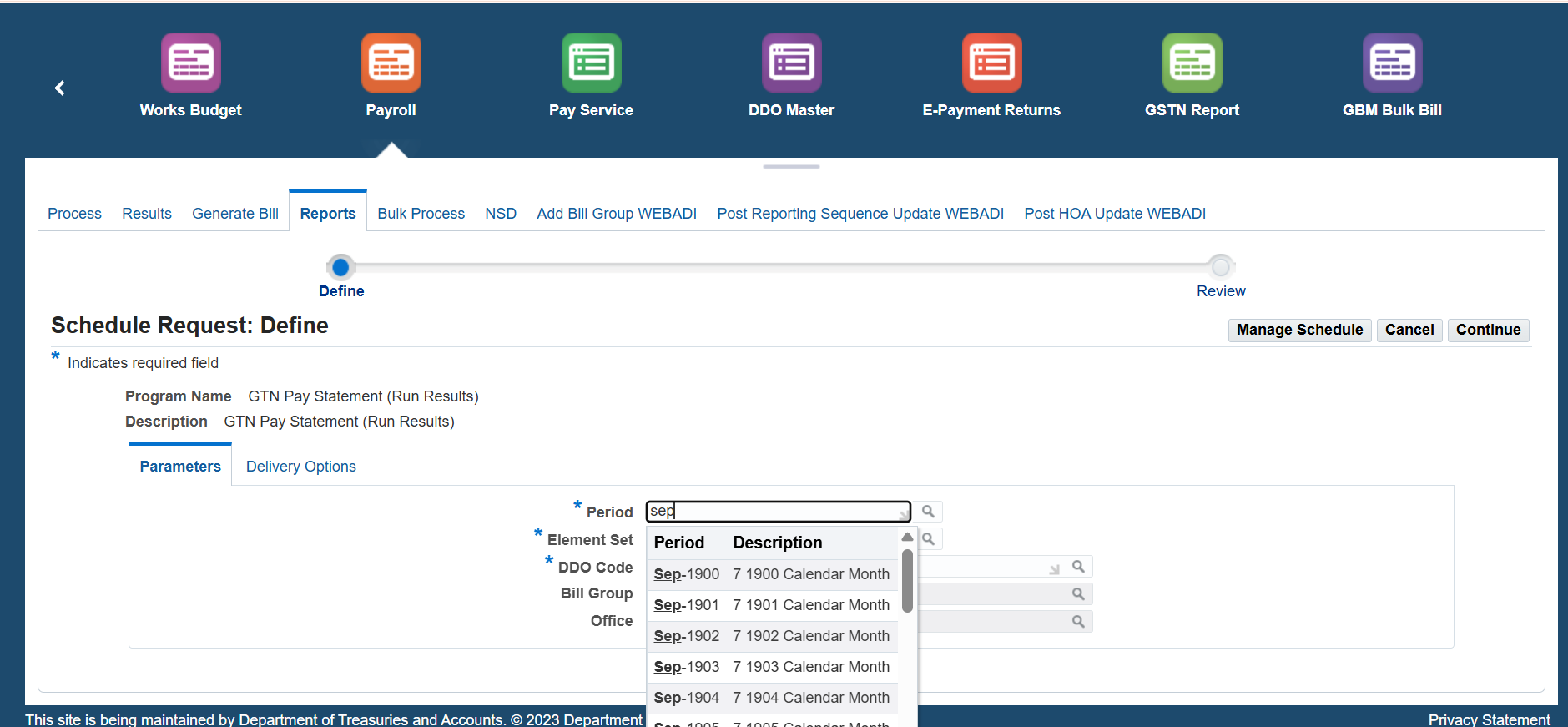Open the Payroll module icon

point(391,63)
